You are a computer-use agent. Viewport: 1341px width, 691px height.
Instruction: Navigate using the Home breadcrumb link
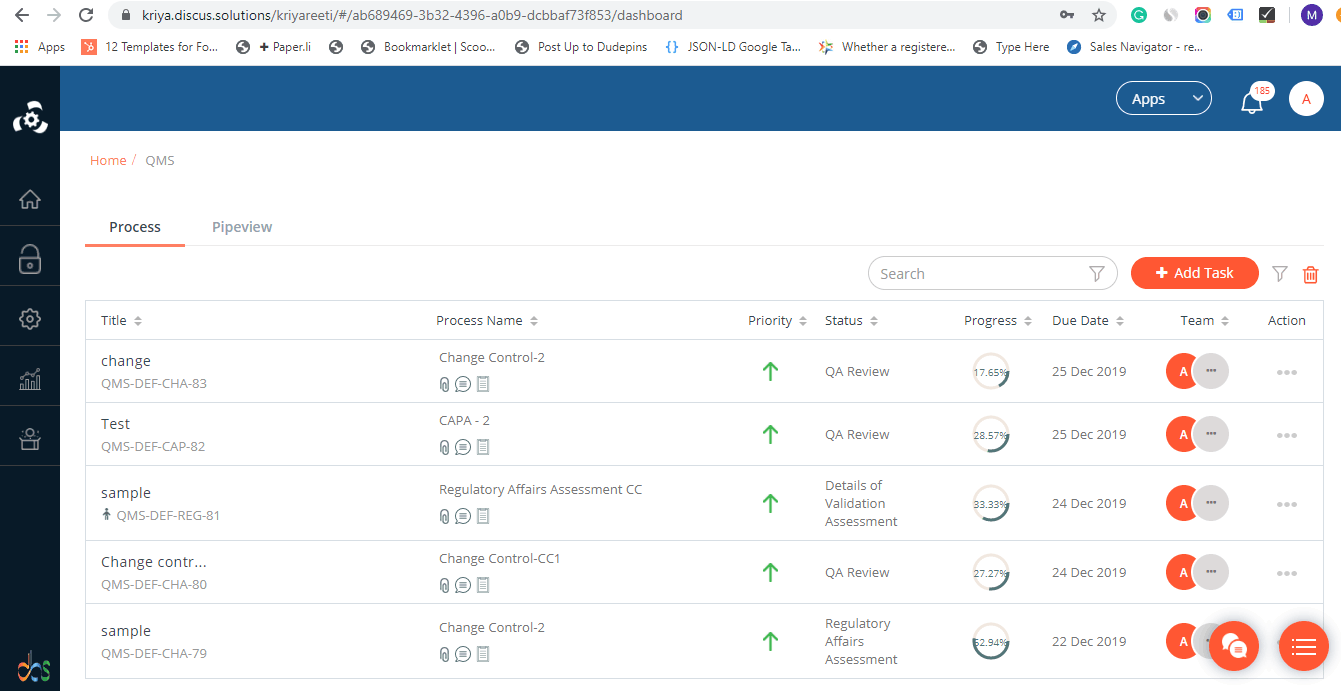click(x=108, y=160)
